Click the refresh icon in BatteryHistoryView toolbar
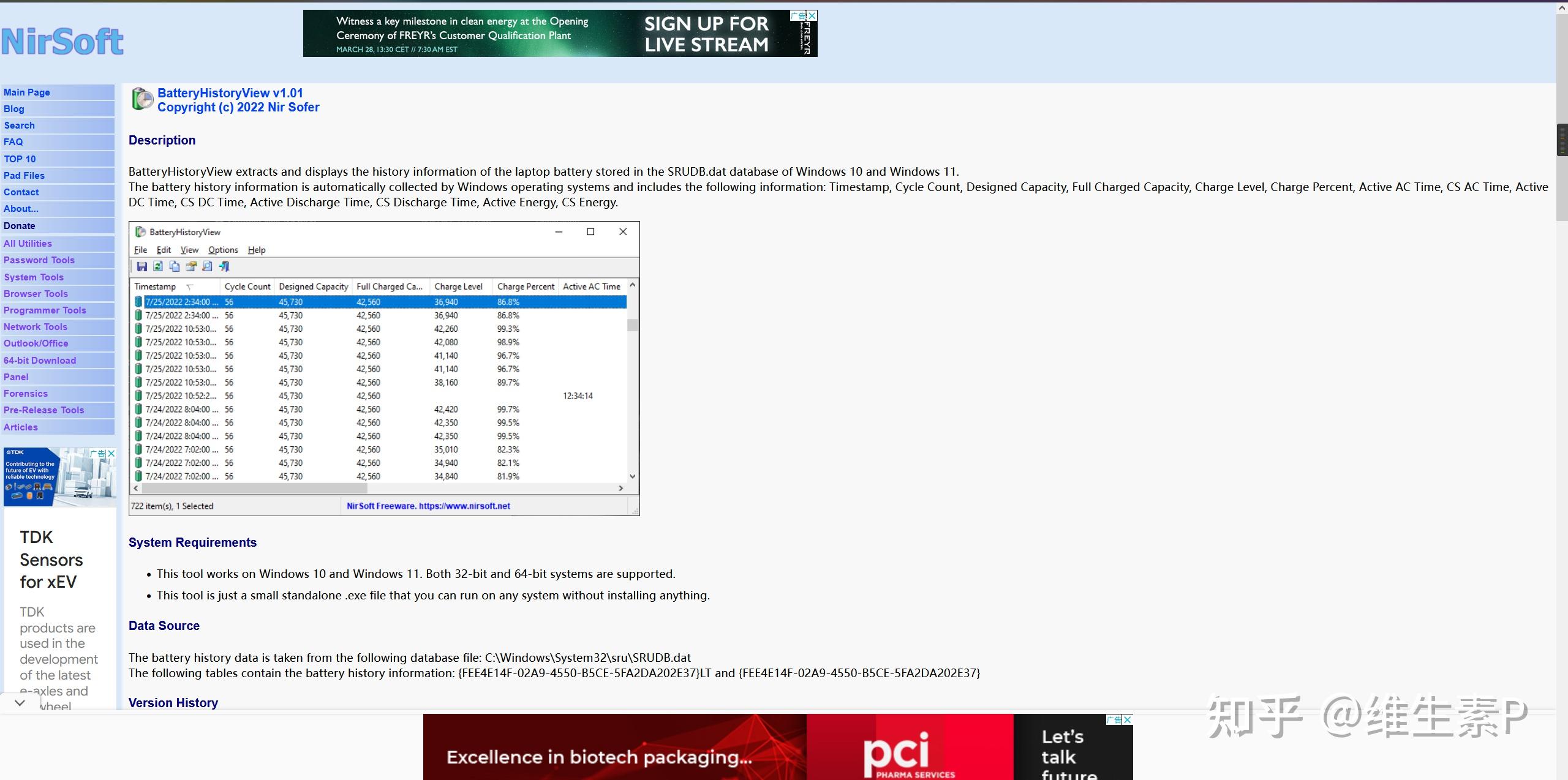This screenshot has height=780, width=1568. tap(158, 266)
